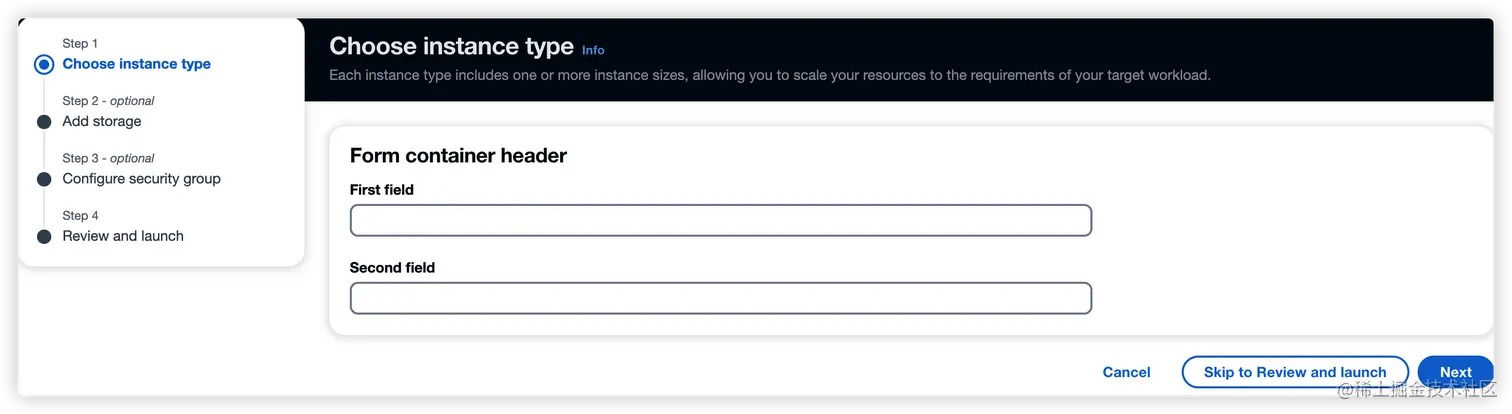Image resolution: width=1512 pixels, height=414 pixels.
Task: Click the 'Step 3 - optional' label
Action: [108, 158]
